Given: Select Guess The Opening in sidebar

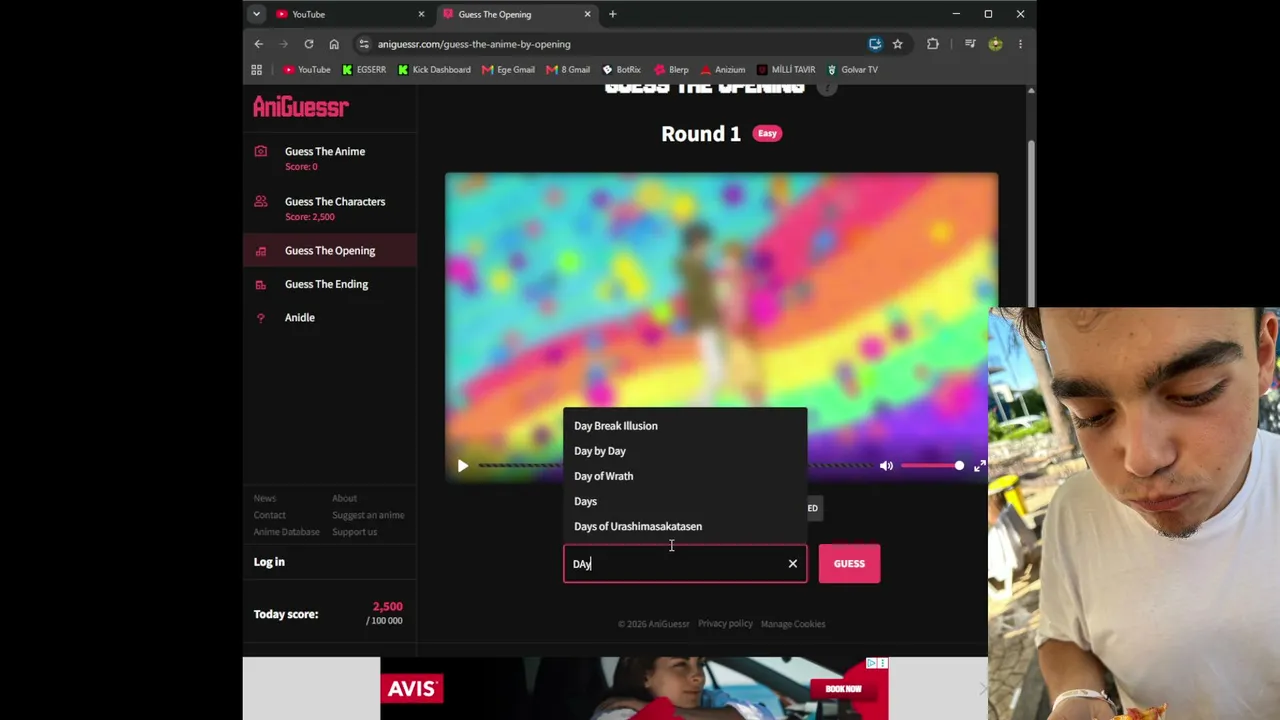Looking at the screenshot, I should [x=329, y=251].
